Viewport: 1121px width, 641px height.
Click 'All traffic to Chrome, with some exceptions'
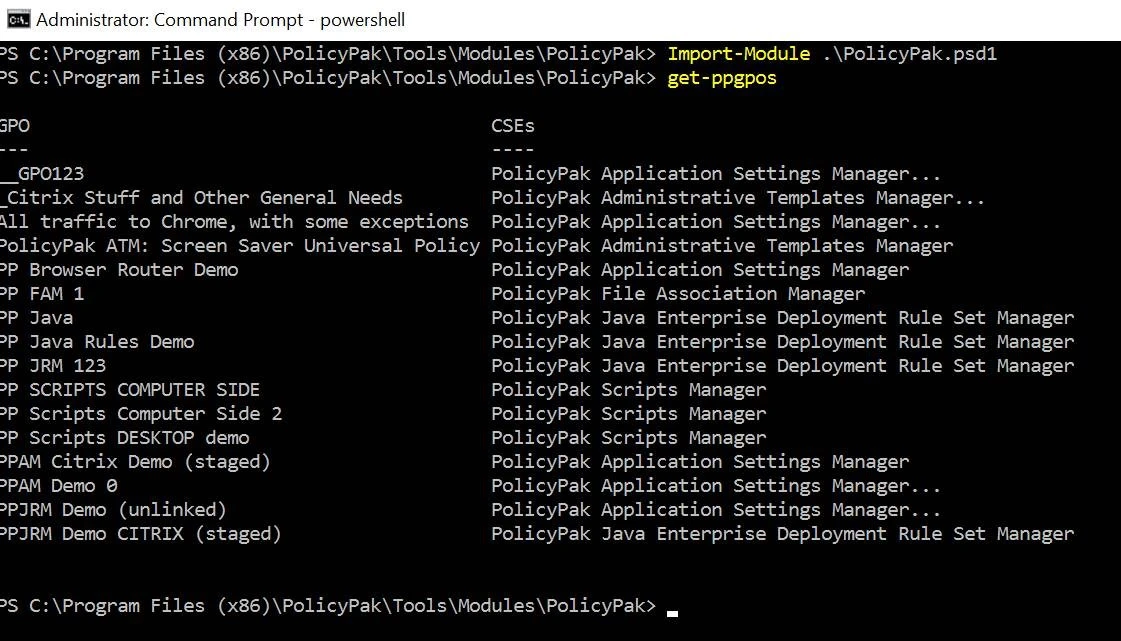click(234, 222)
